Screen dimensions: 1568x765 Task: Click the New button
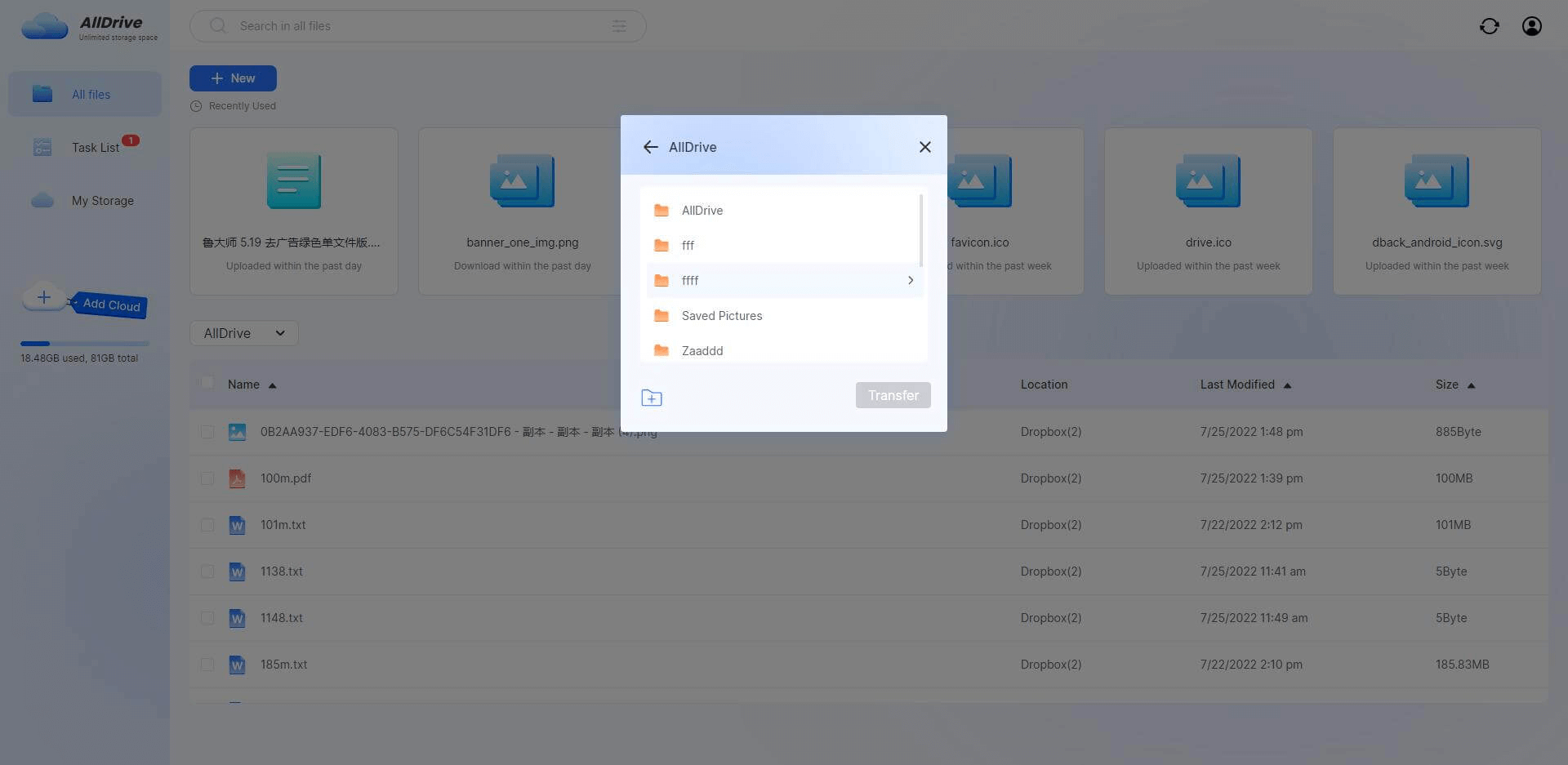pyautogui.click(x=233, y=78)
